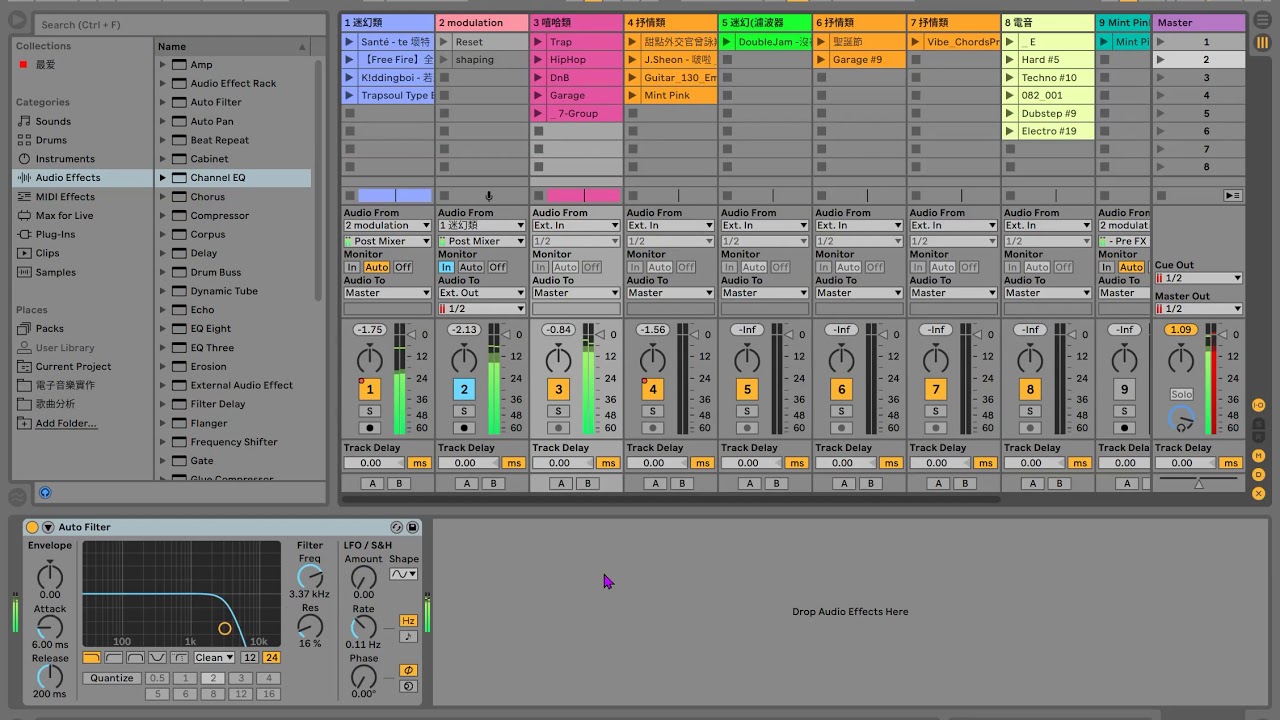Click the filter Res knob
1280x720 pixels.
pyautogui.click(x=311, y=626)
